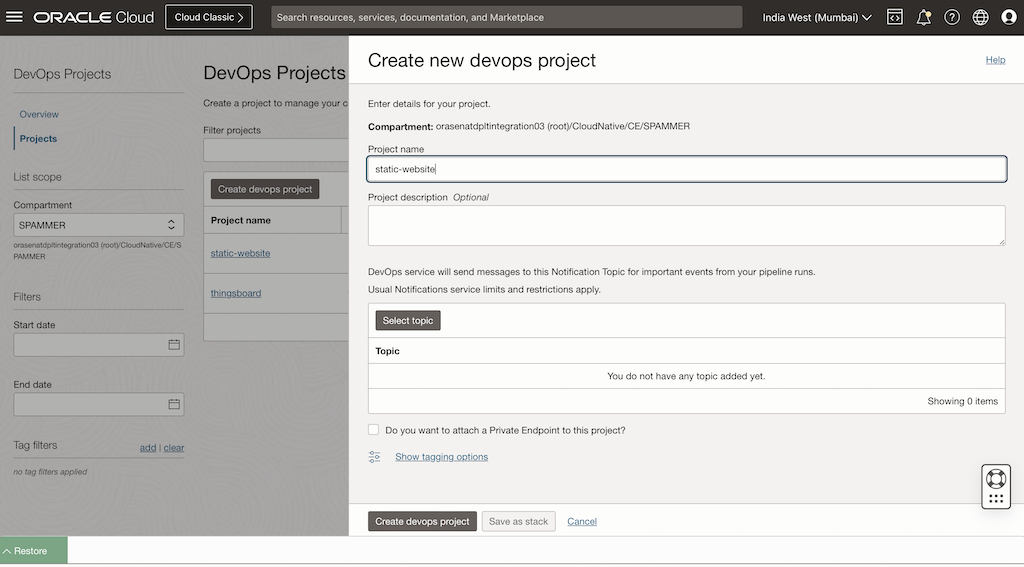
Task: Click the Select topic button
Action: pyautogui.click(x=408, y=321)
